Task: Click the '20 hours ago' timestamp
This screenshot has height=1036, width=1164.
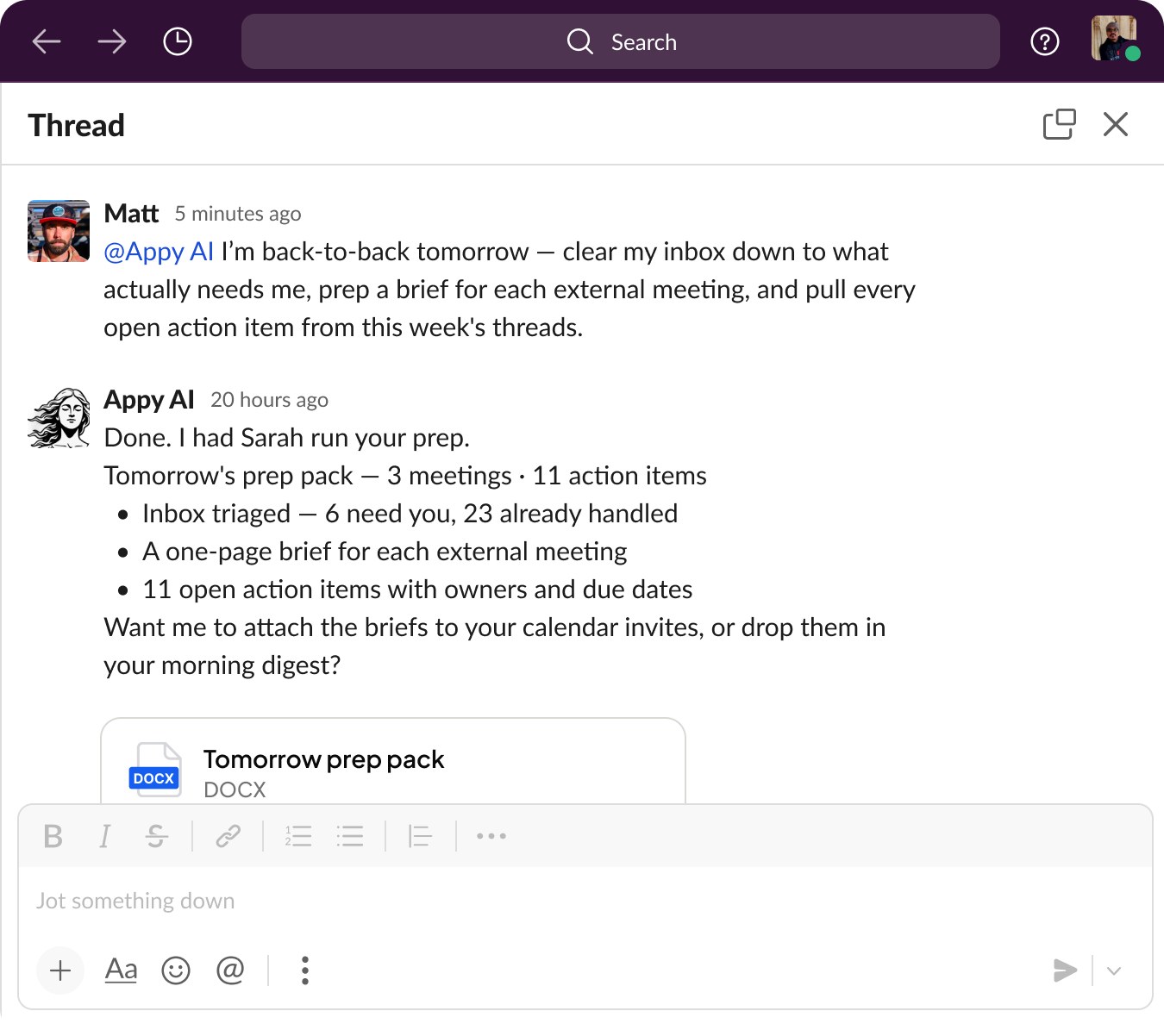Action: [270, 400]
